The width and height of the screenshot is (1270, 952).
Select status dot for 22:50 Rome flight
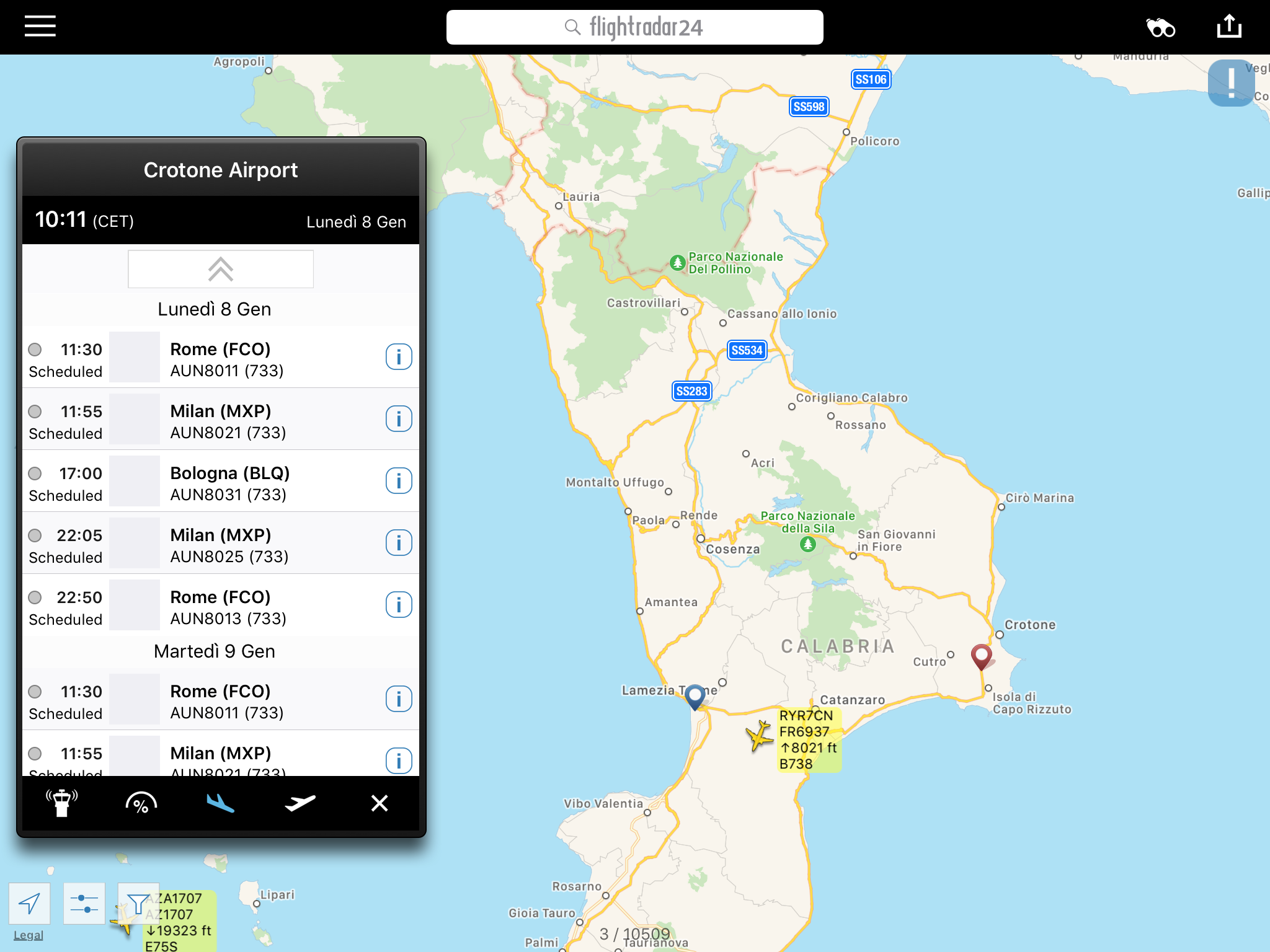point(35,597)
